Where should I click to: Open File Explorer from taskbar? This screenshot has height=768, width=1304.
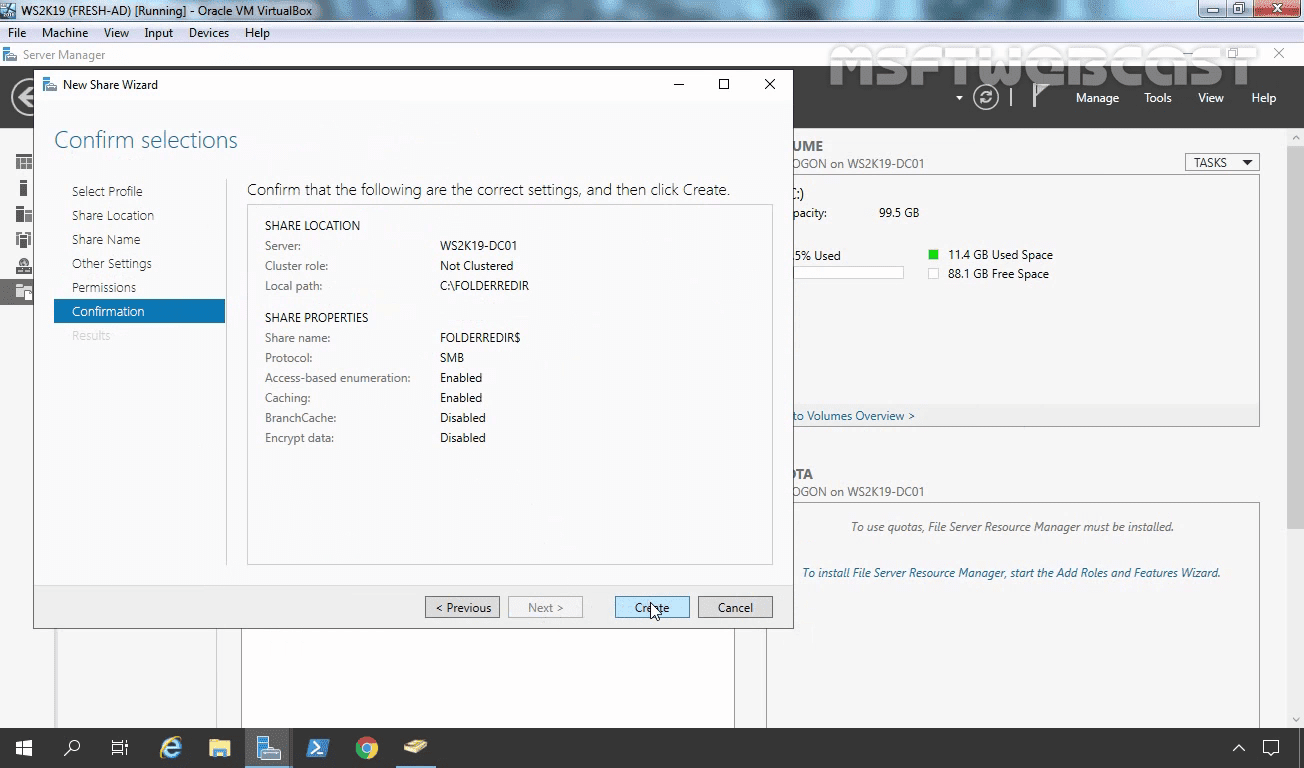tap(220, 747)
